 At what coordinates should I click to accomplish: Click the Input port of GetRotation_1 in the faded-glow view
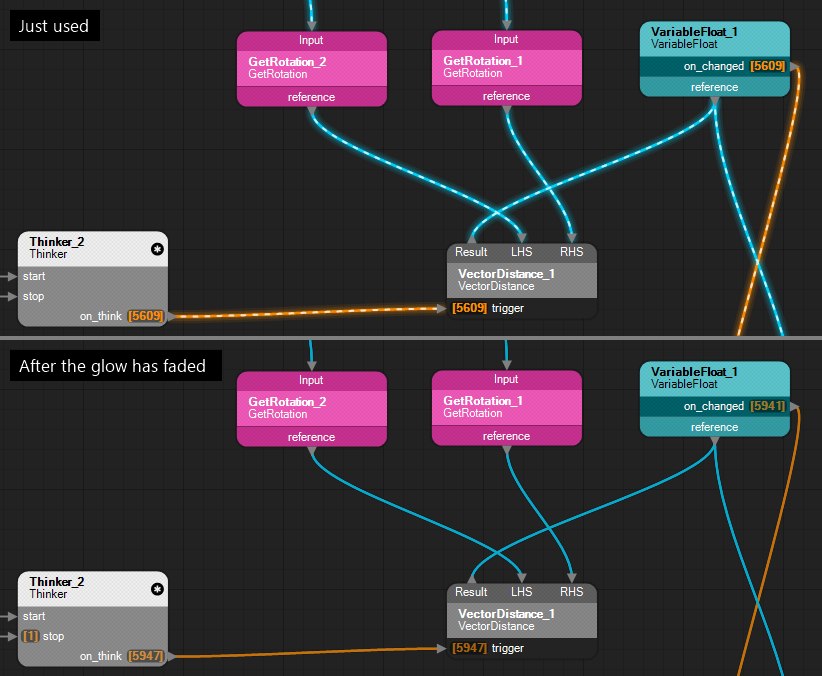(x=506, y=379)
